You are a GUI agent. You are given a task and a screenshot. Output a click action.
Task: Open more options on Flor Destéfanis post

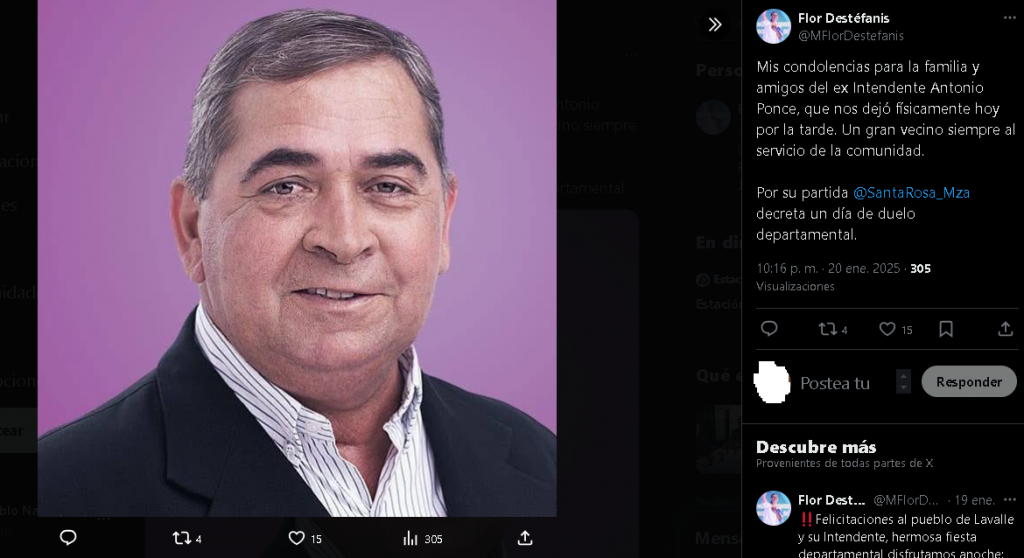(x=1010, y=18)
